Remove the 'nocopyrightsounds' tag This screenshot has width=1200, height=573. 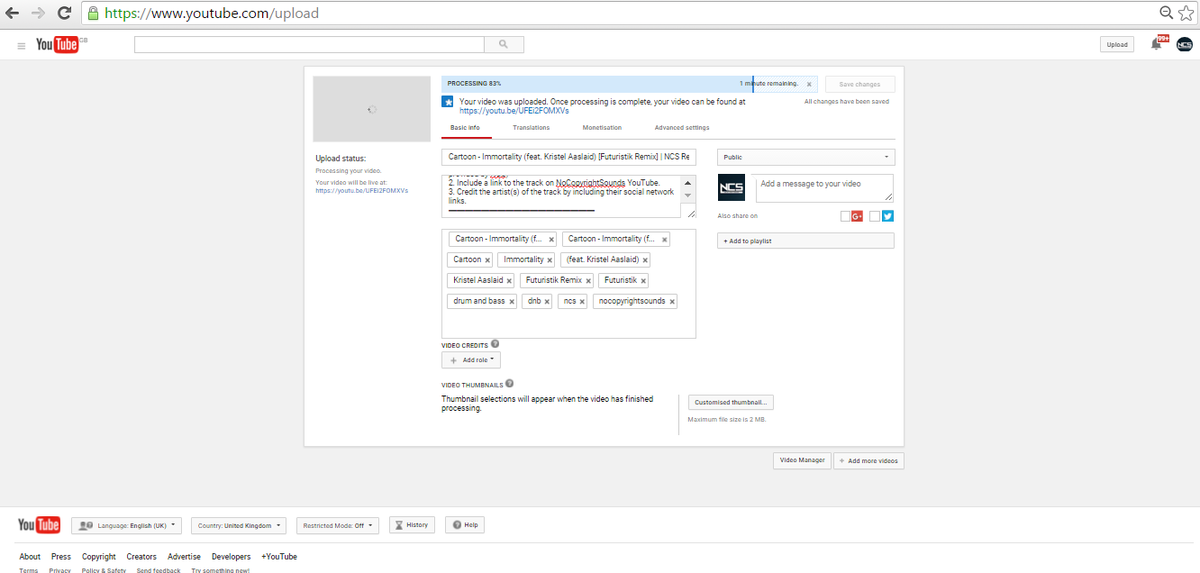point(672,302)
